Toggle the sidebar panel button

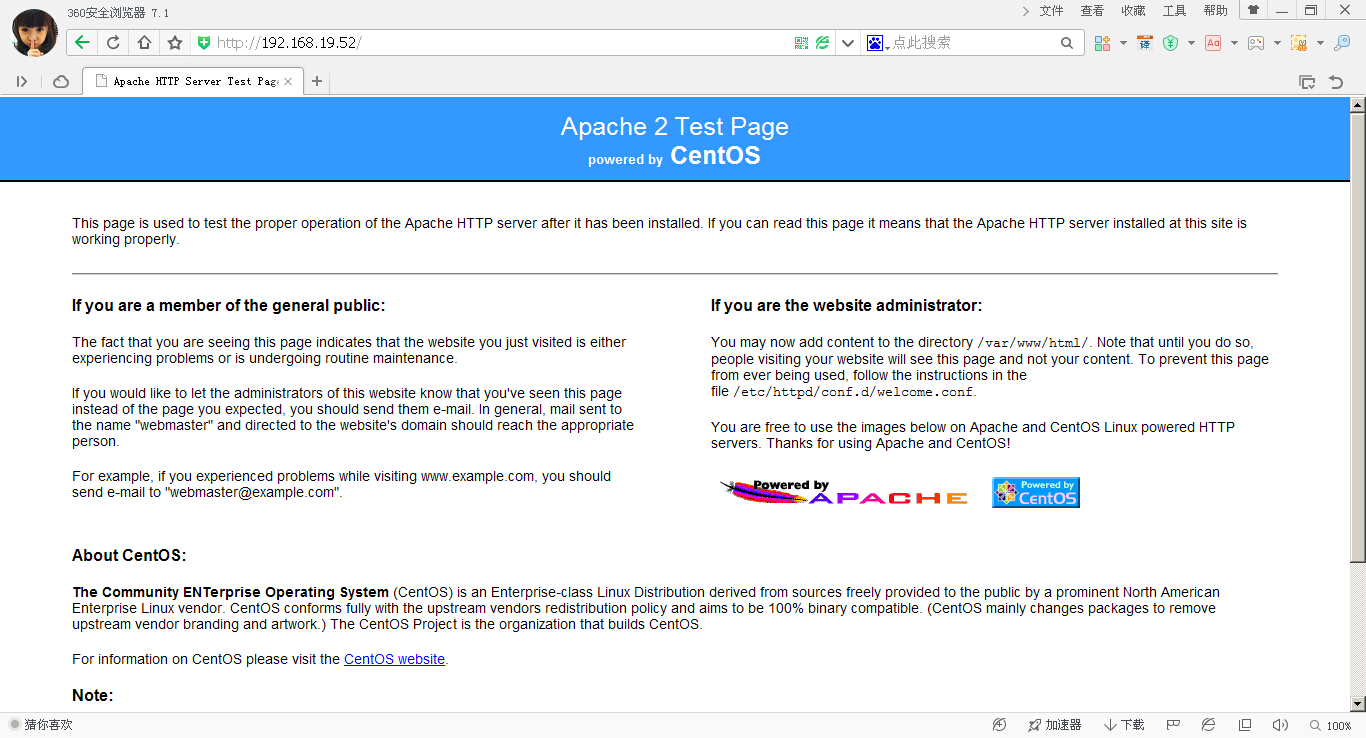22,82
